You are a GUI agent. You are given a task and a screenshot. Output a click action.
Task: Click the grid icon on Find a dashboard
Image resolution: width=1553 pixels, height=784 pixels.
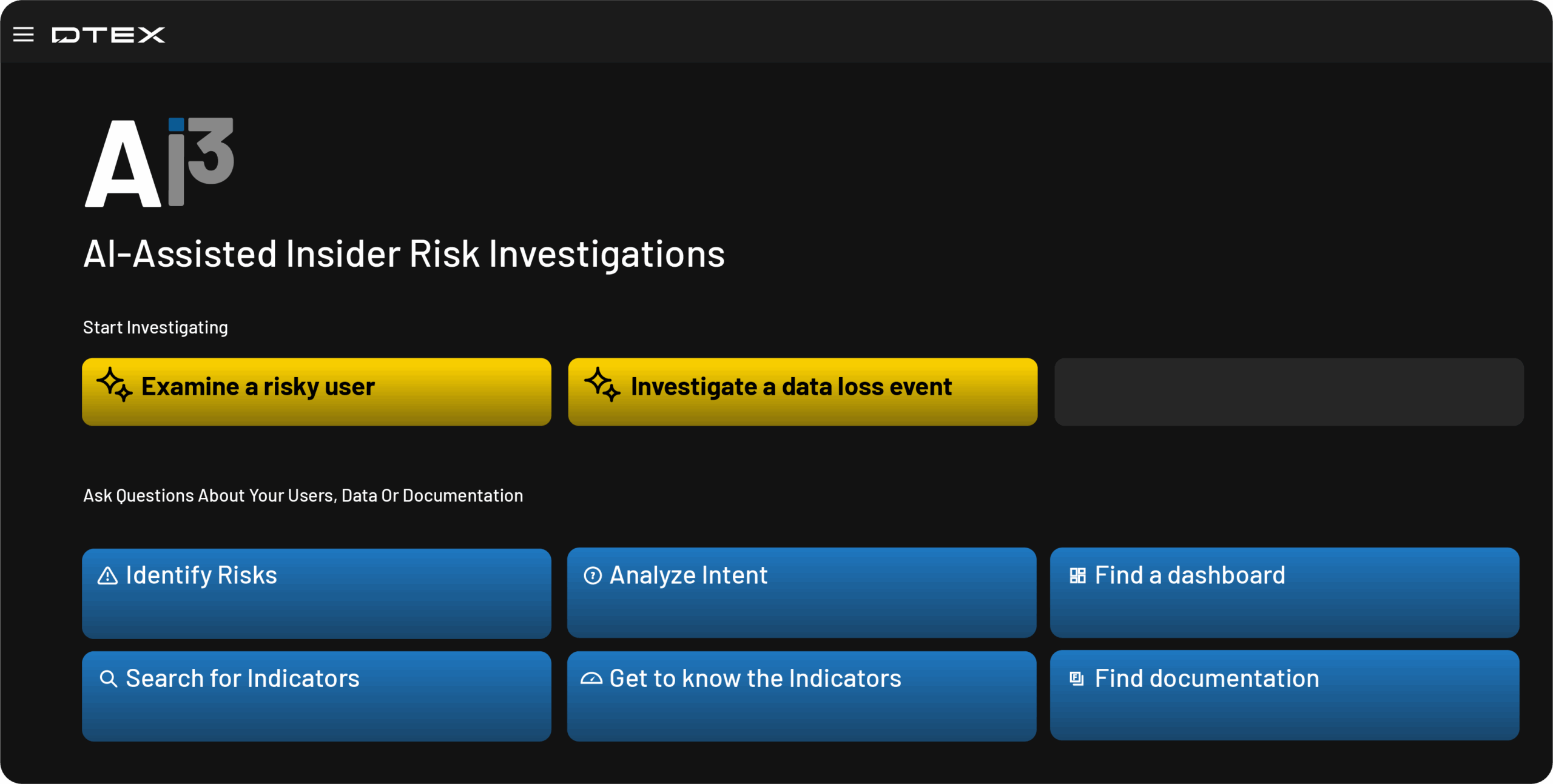[x=1077, y=575]
